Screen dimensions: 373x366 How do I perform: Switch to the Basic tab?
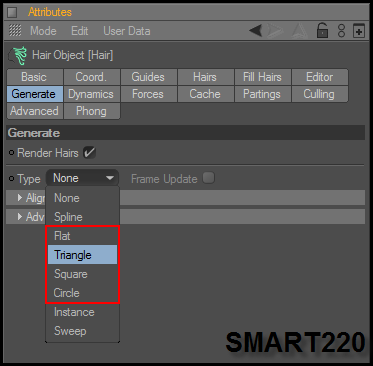(35, 77)
